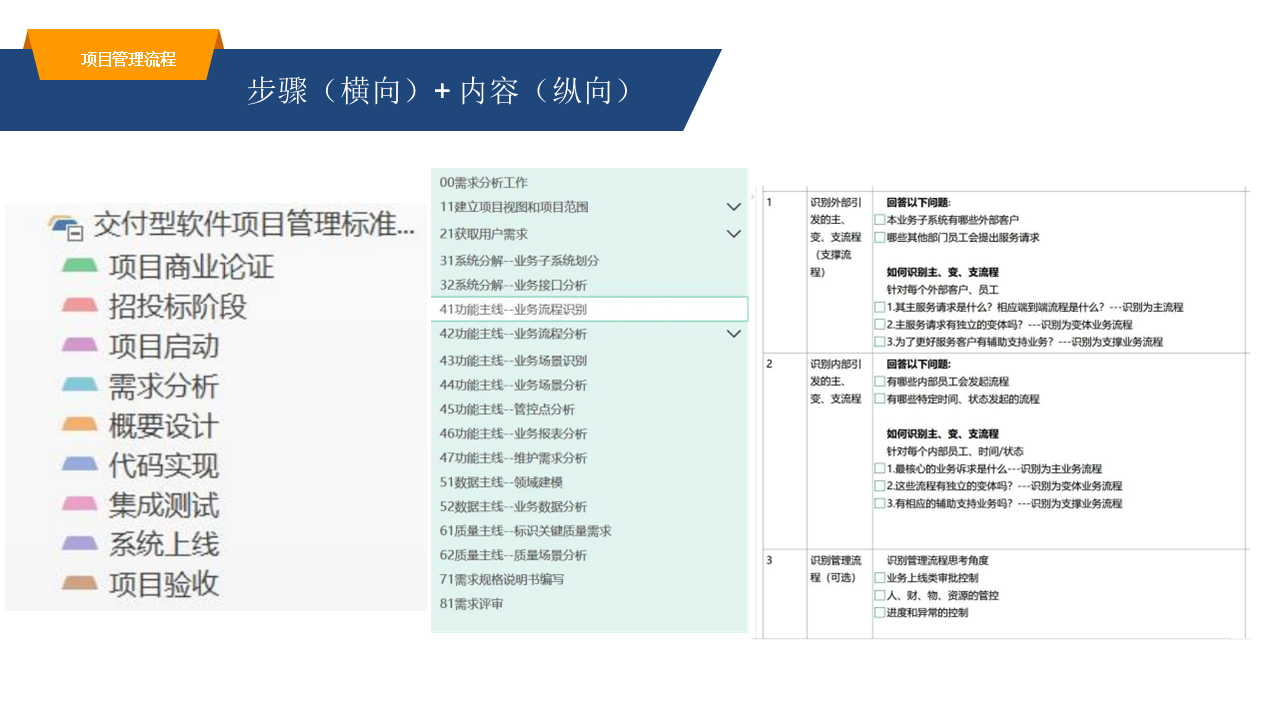Click the green icon beside 项目商业论证
The image size is (1280, 720).
click(x=80, y=266)
